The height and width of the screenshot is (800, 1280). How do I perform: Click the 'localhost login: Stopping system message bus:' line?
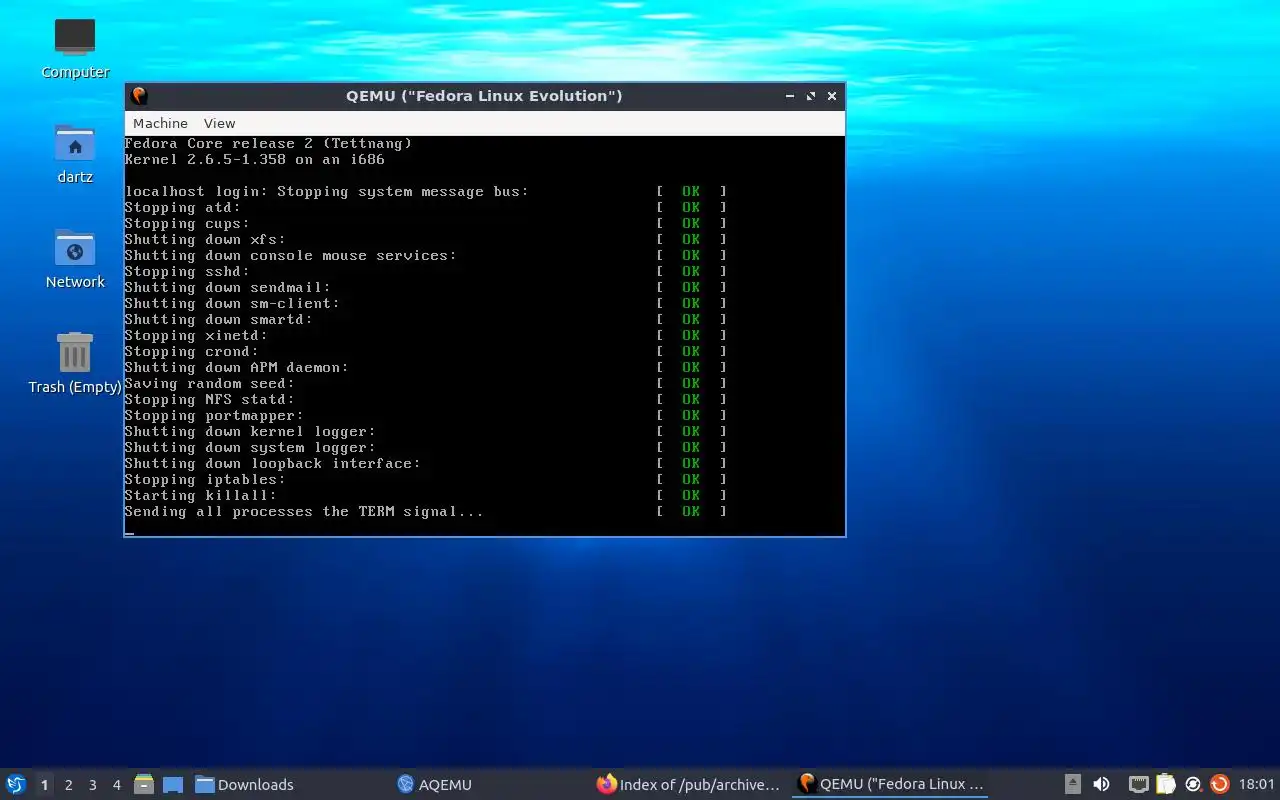point(326,191)
